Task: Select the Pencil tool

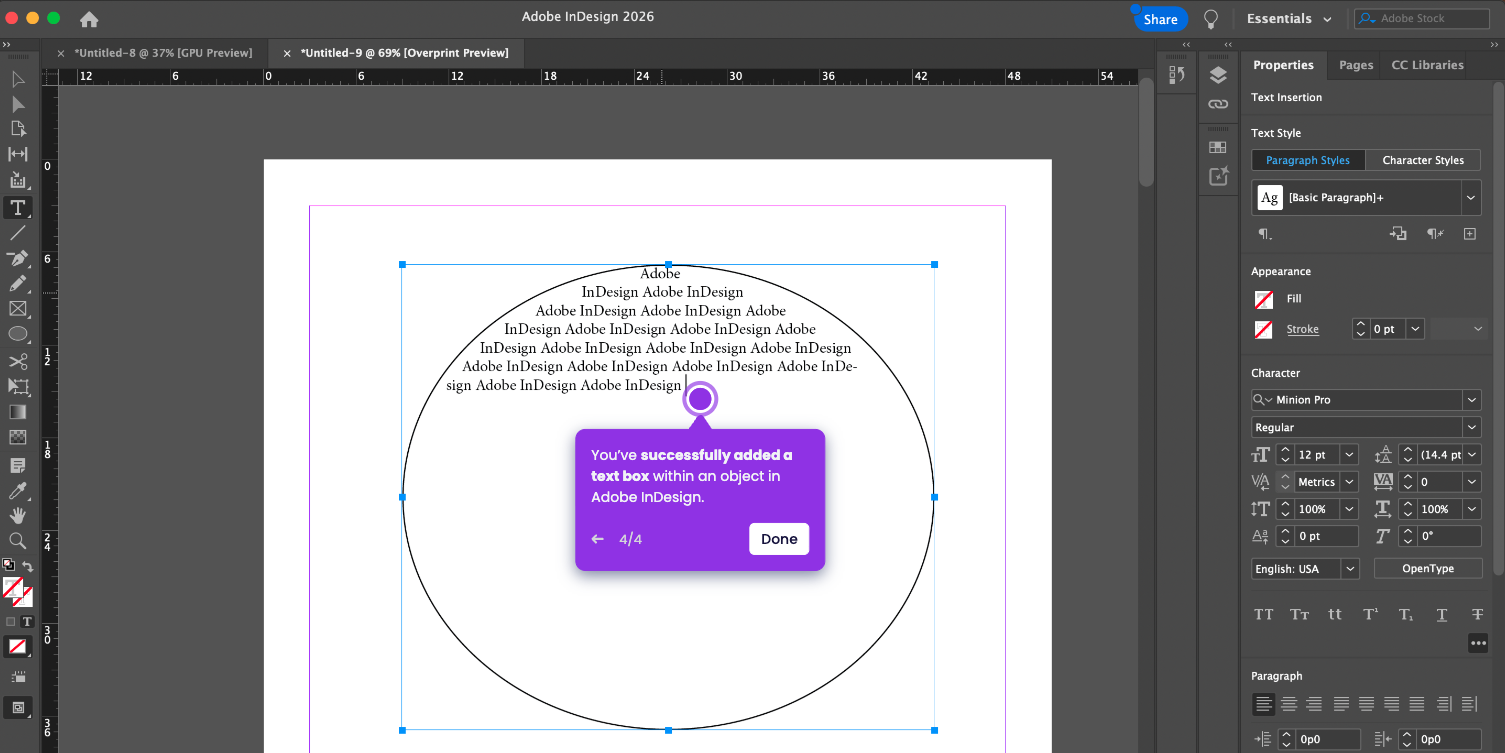Action: pos(18,283)
